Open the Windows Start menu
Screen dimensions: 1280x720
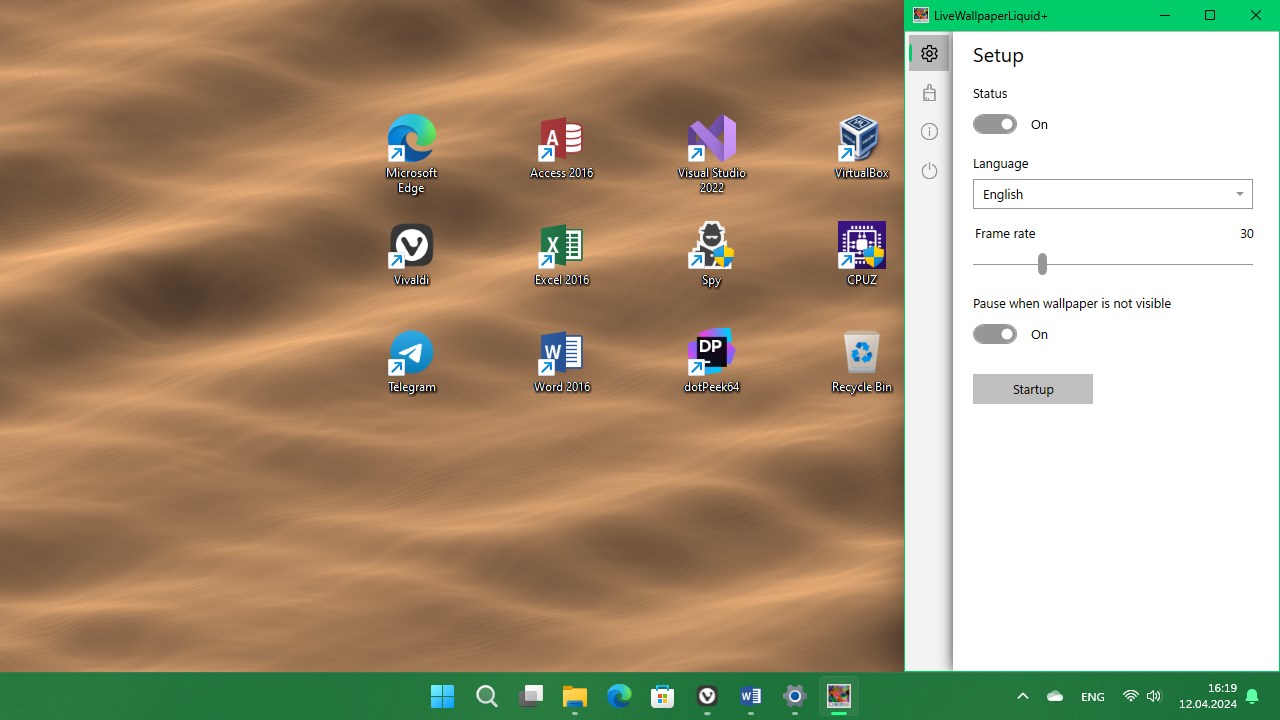pos(442,696)
